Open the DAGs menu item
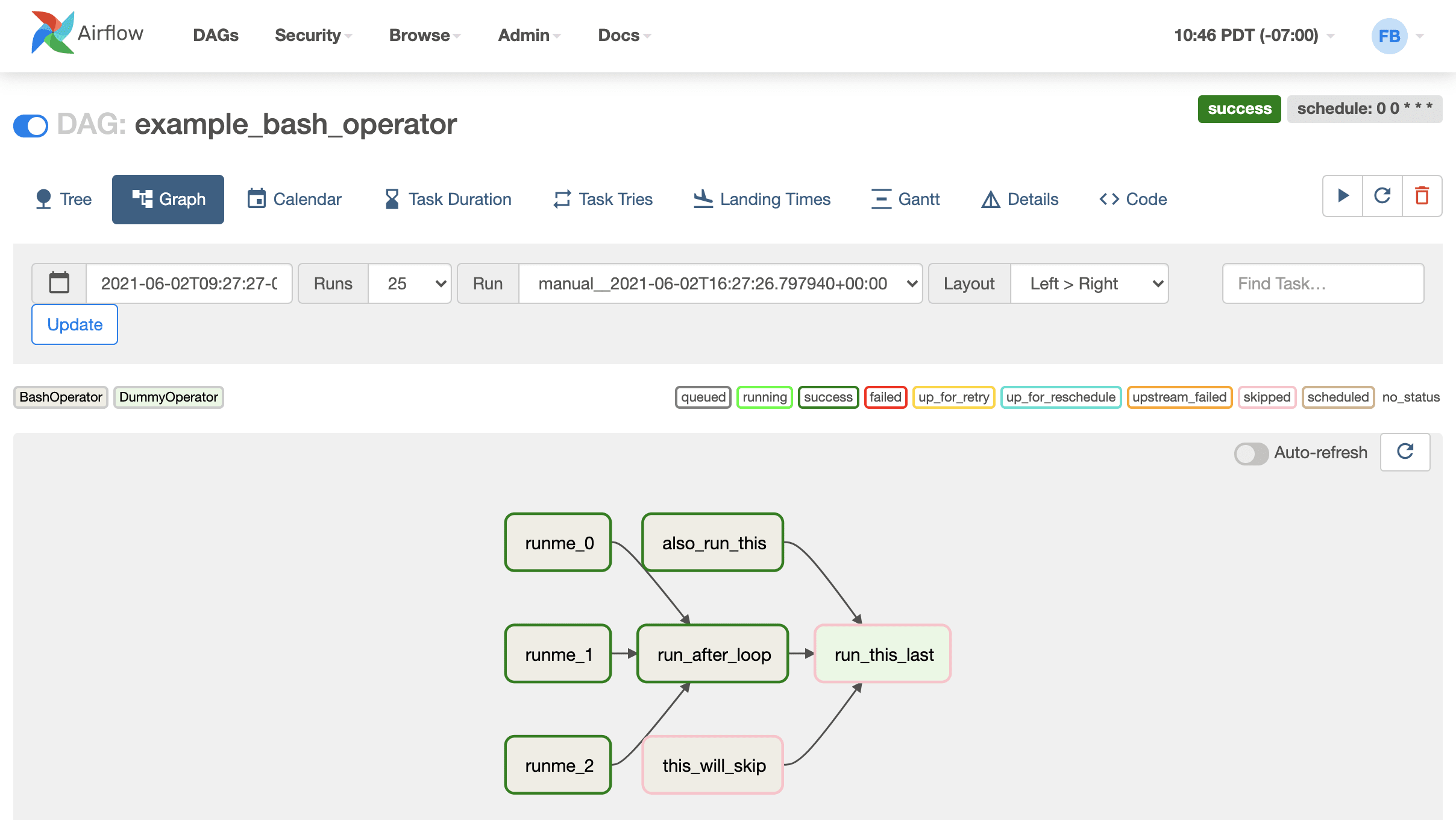This screenshot has width=1456, height=820. tap(215, 35)
